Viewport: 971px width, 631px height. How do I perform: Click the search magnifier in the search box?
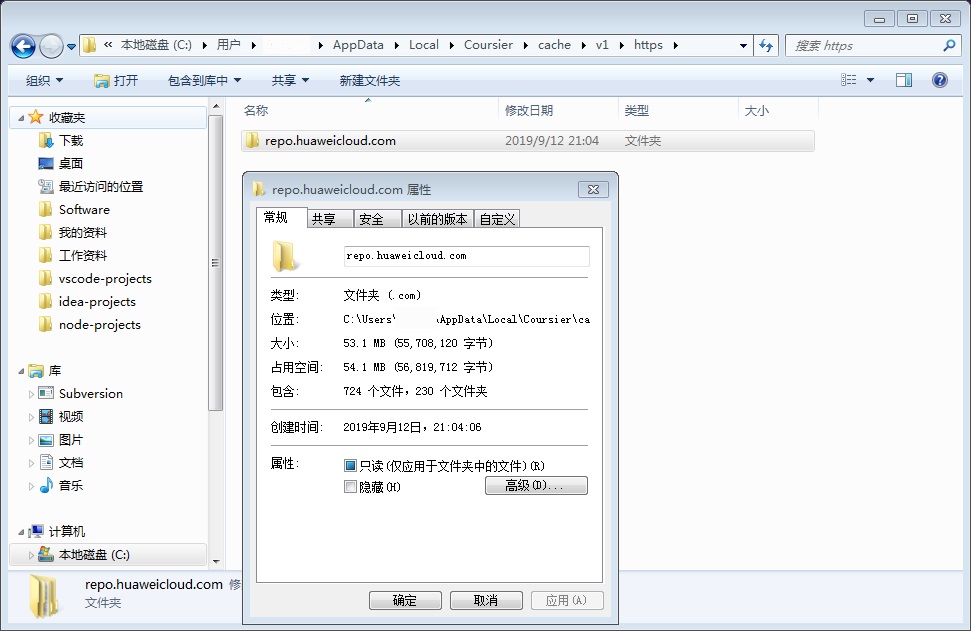coord(949,45)
